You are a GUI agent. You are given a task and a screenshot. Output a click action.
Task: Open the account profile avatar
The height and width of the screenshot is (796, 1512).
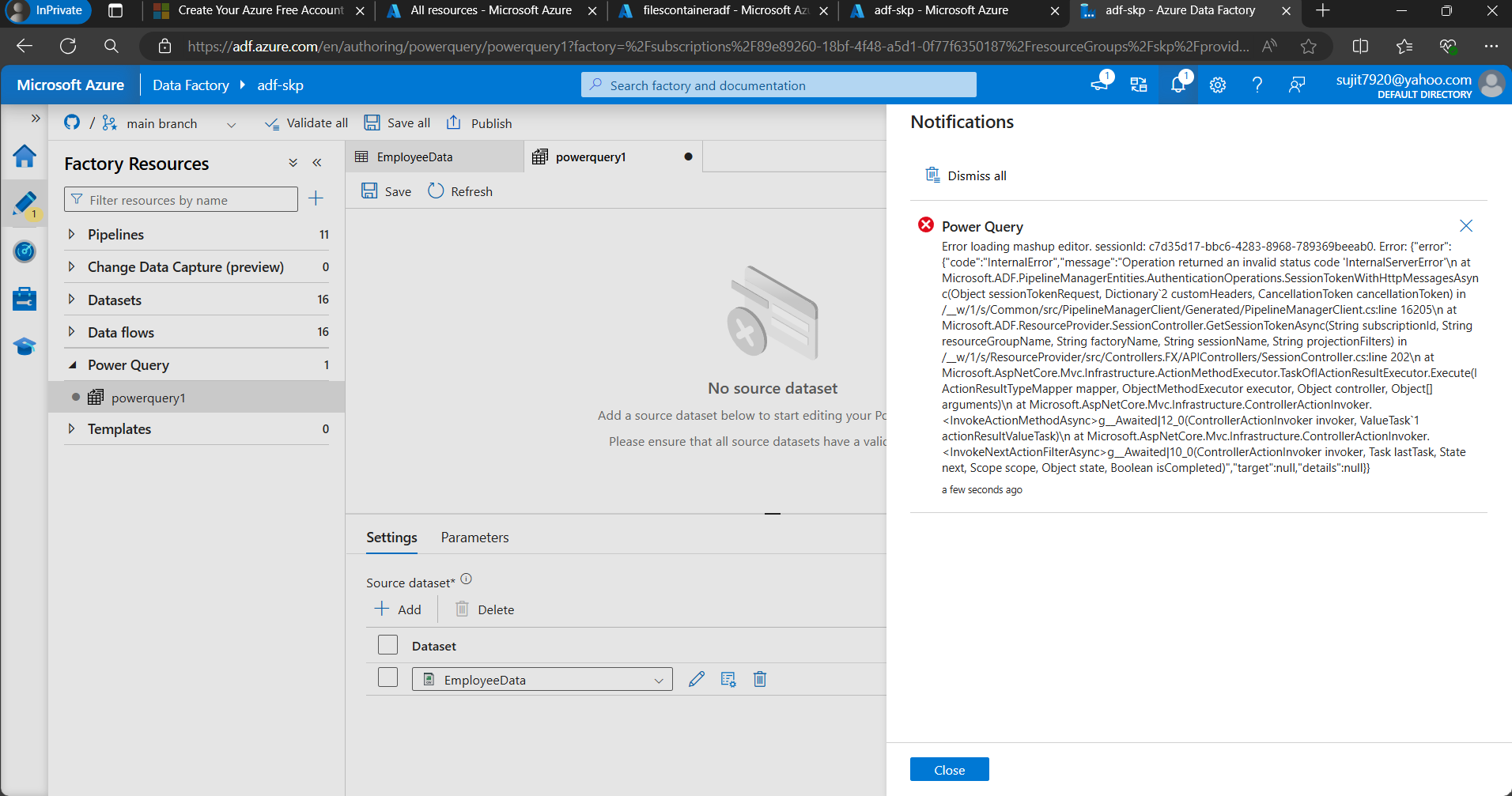pyautogui.click(x=1491, y=85)
